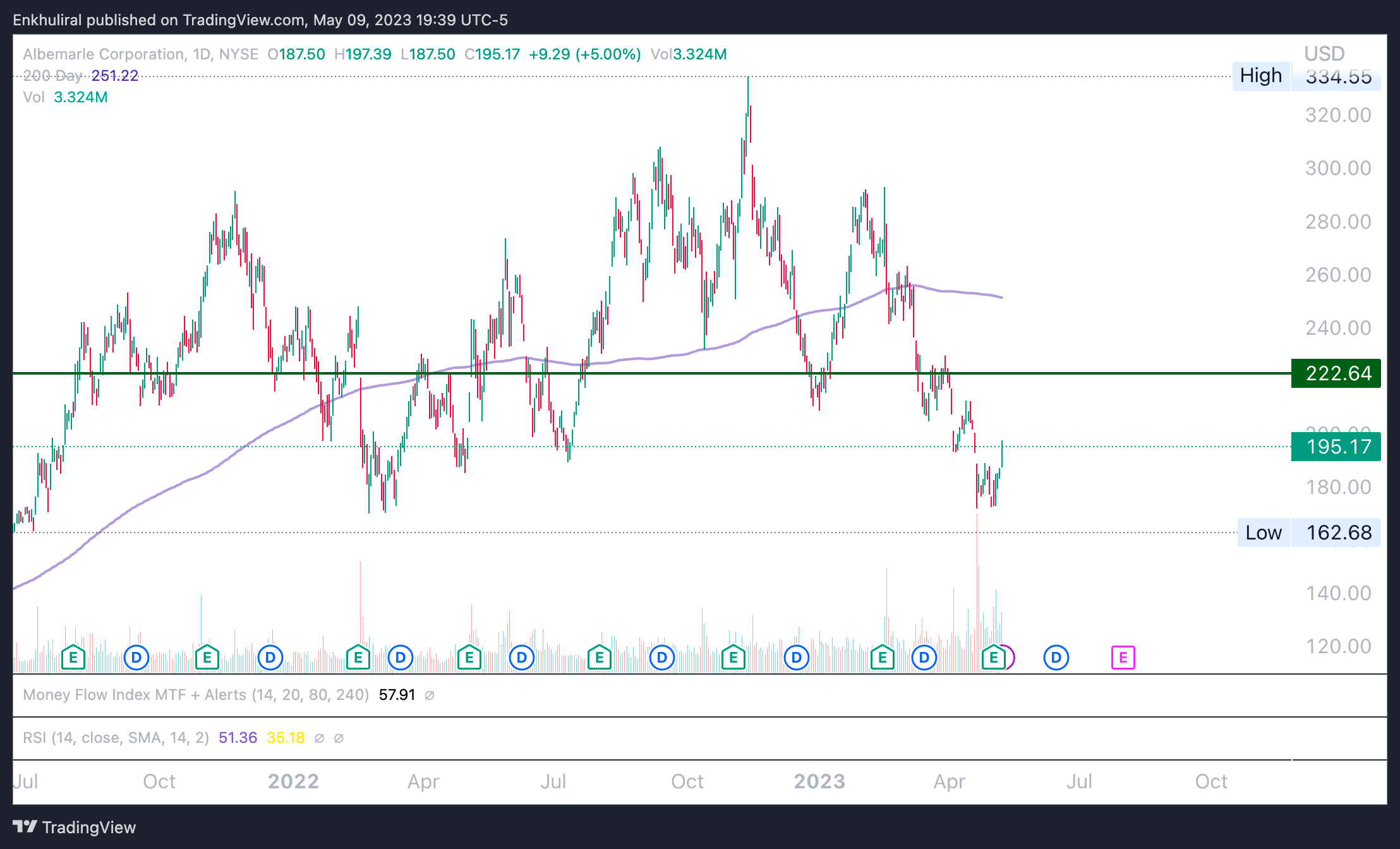Click the TradingView logo at bottom left
The height and width of the screenshot is (849, 1400).
click(x=74, y=827)
